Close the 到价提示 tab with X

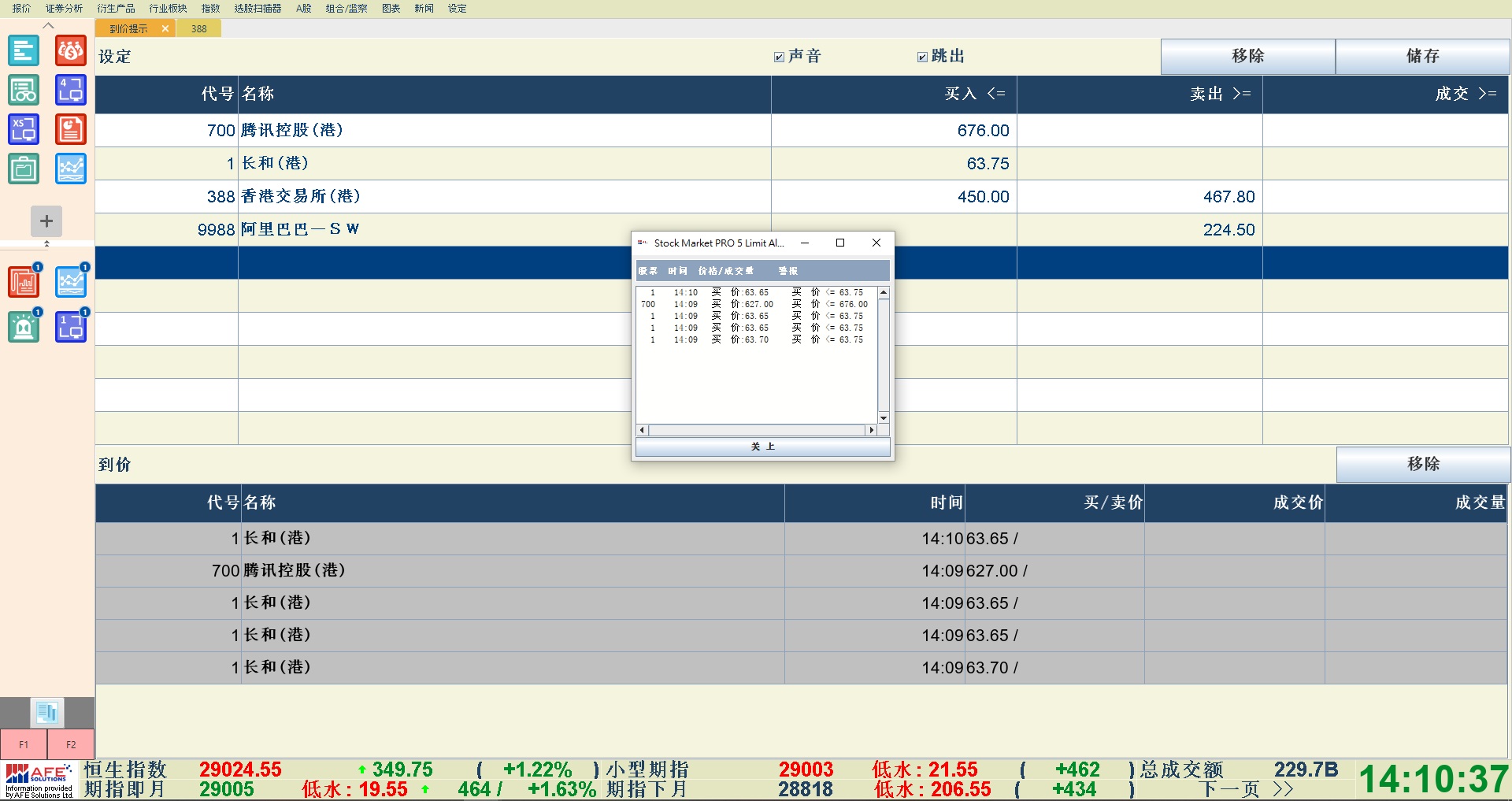tap(165, 28)
